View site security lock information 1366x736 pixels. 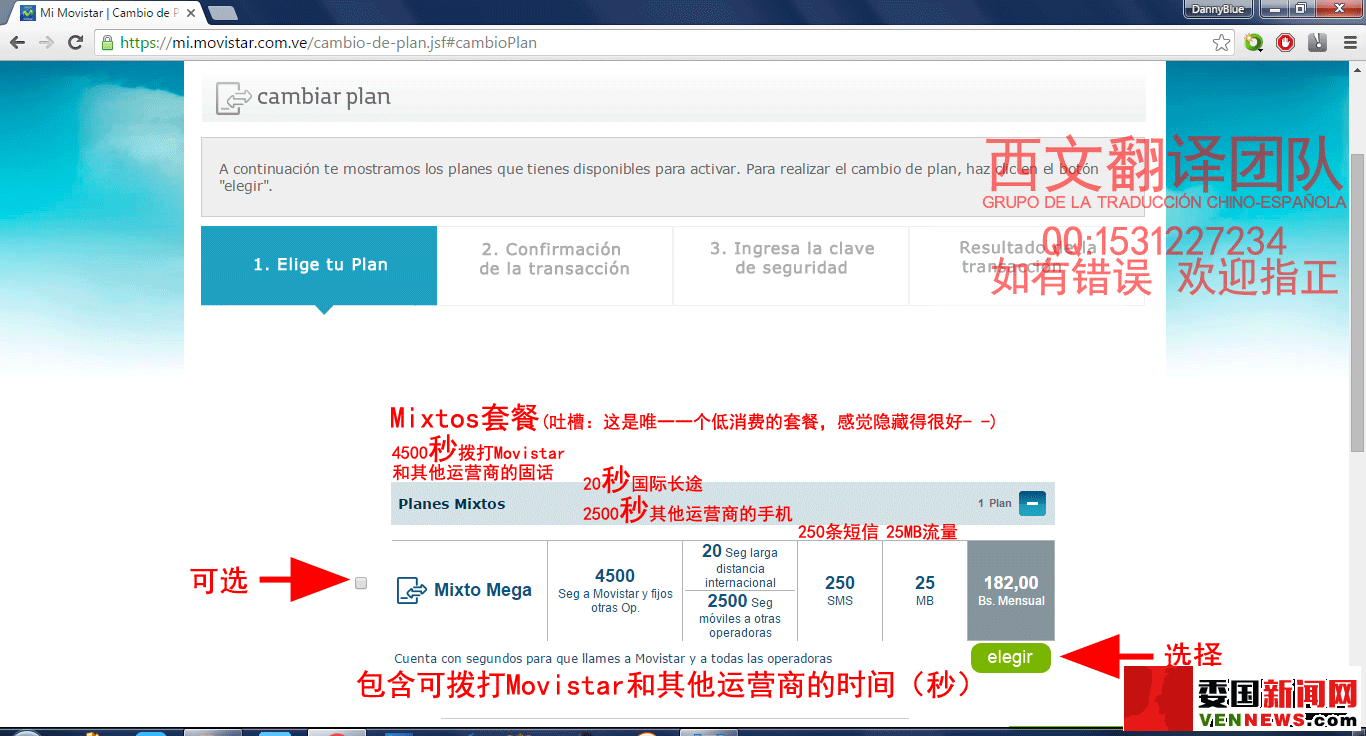click(x=107, y=43)
